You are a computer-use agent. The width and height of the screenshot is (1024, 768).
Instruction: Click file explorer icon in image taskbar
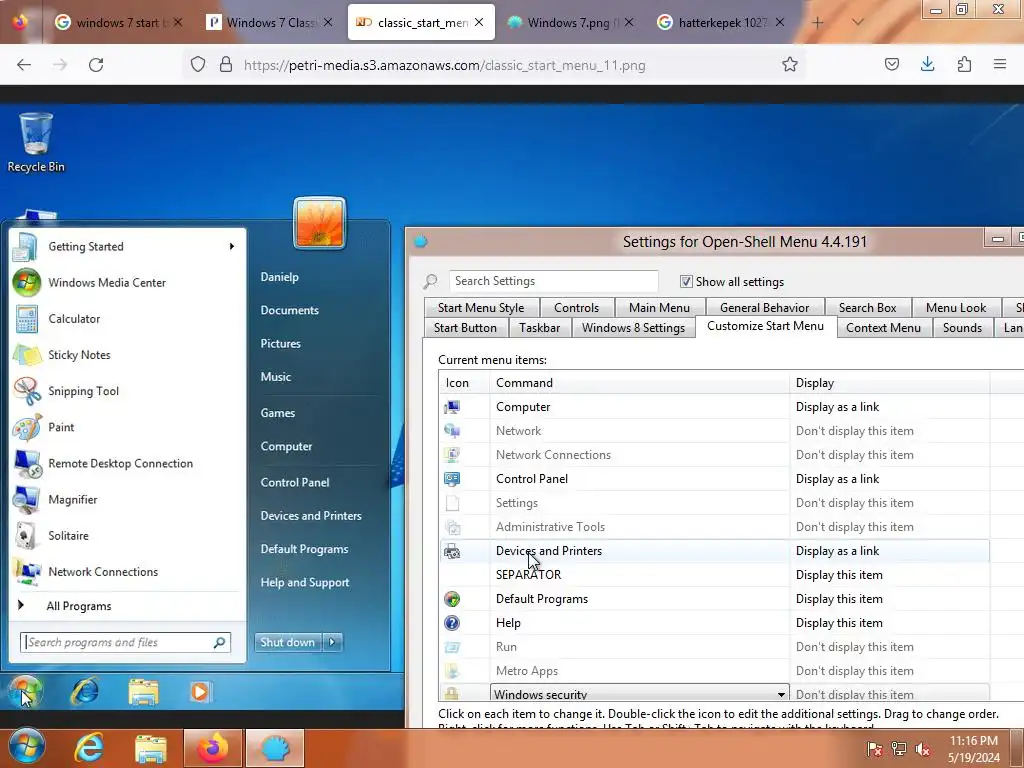pyautogui.click(x=144, y=692)
